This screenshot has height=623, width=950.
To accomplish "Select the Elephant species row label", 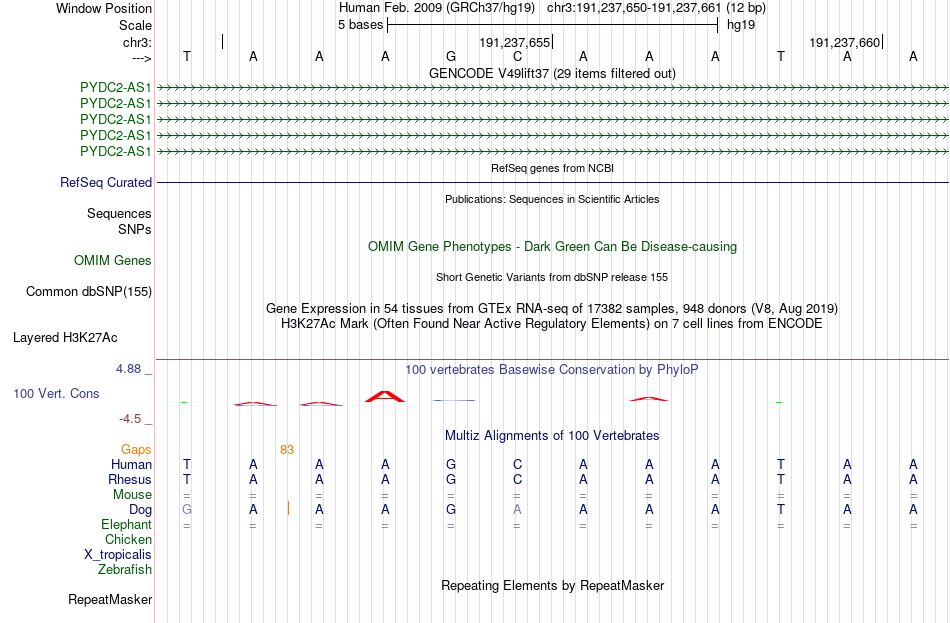I will [x=127, y=525].
